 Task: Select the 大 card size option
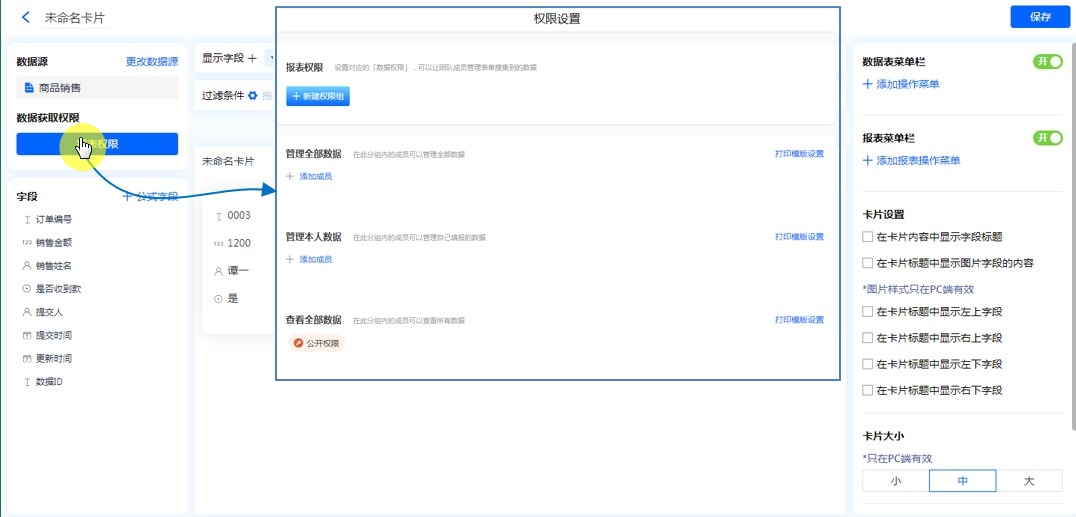[1029, 481]
